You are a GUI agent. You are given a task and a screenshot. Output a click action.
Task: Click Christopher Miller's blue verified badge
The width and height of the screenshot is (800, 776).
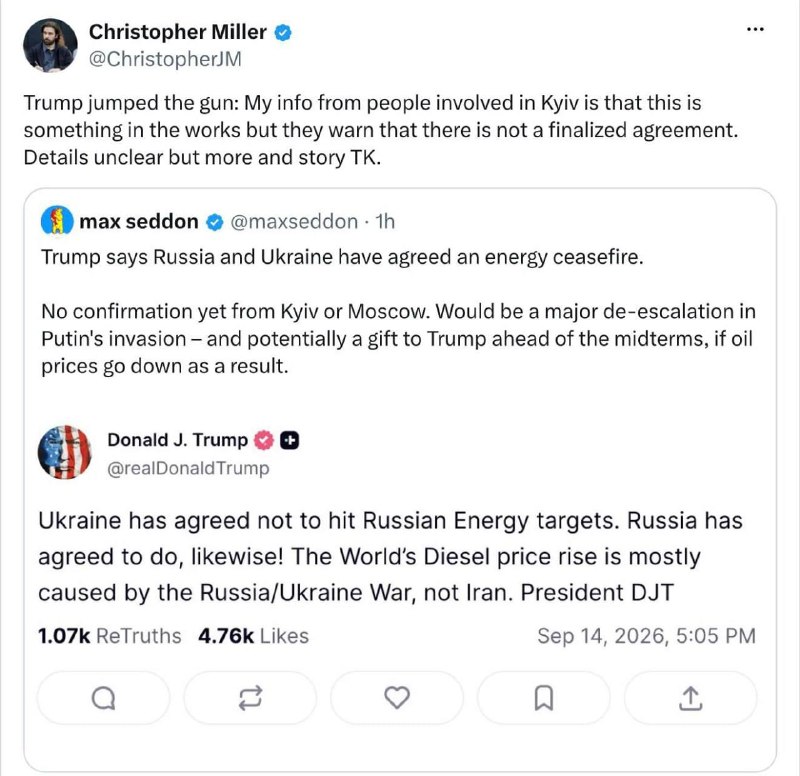(x=283, y=33)
